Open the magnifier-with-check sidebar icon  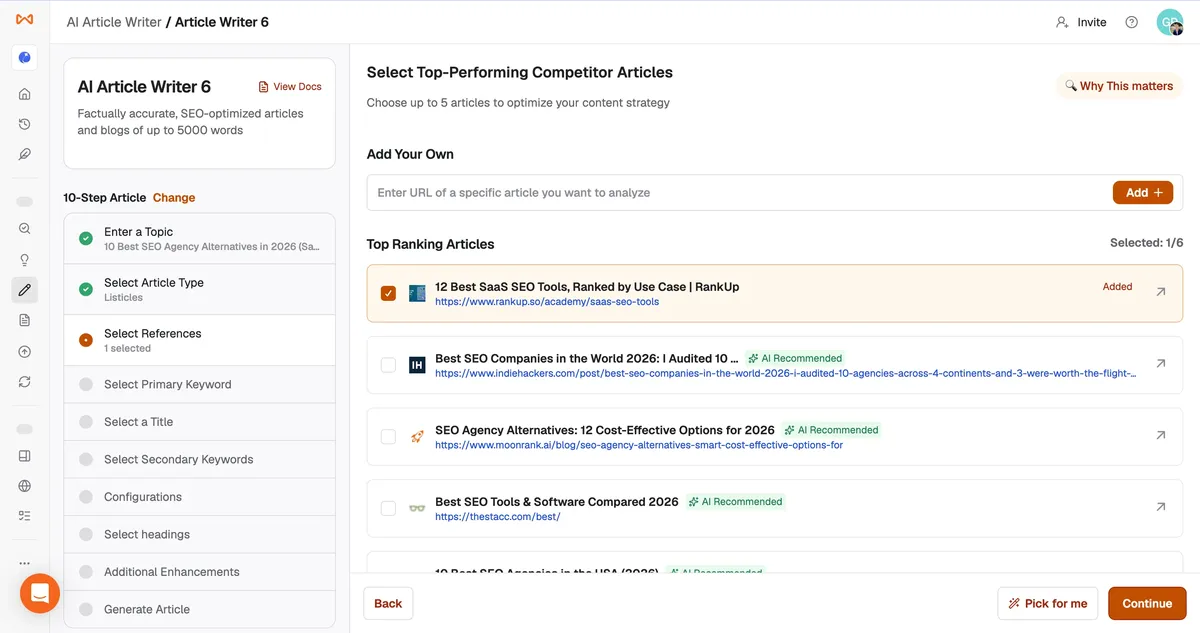pyautogui.click(x=25, y=229)
